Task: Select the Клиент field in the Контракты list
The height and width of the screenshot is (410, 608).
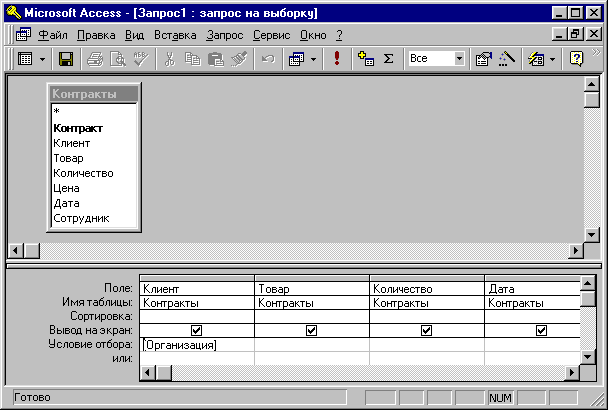Action: pos(94,143)
